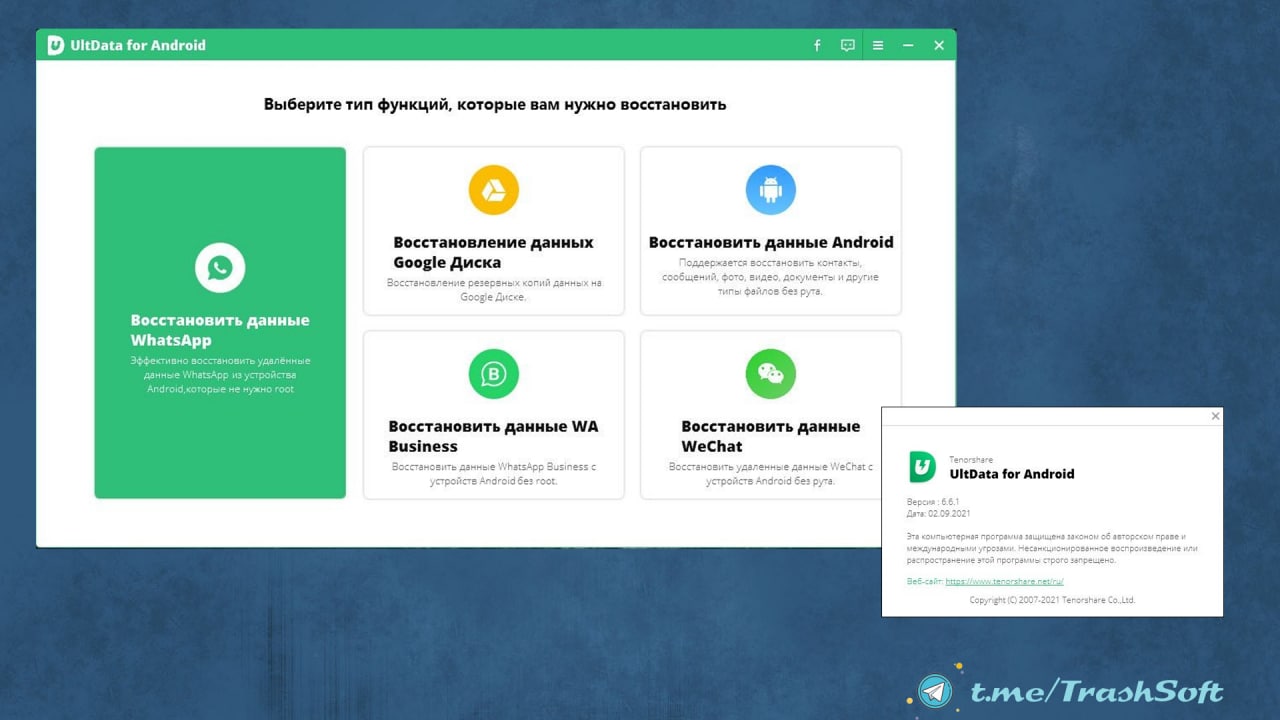The image size is (1280, 720).
Task: Click the WeChat icon
Action: click(x=771, y=374)
